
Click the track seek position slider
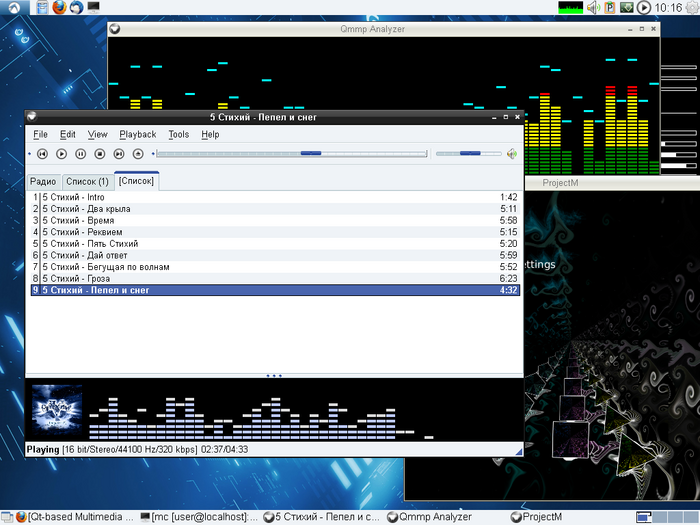click(x=290, y=154)
